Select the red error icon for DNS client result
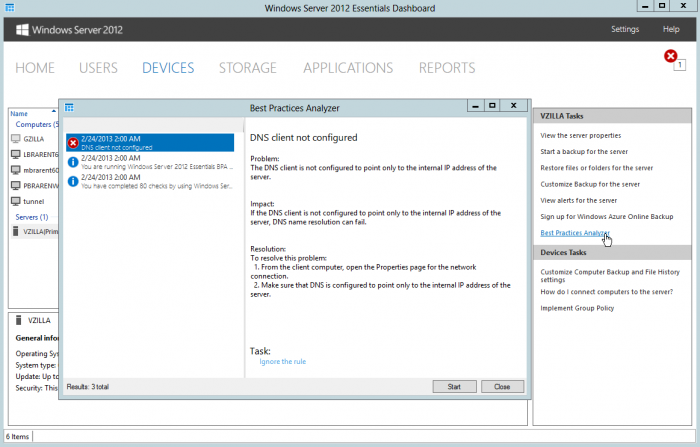The image size is (700, 447). (73, 143)
